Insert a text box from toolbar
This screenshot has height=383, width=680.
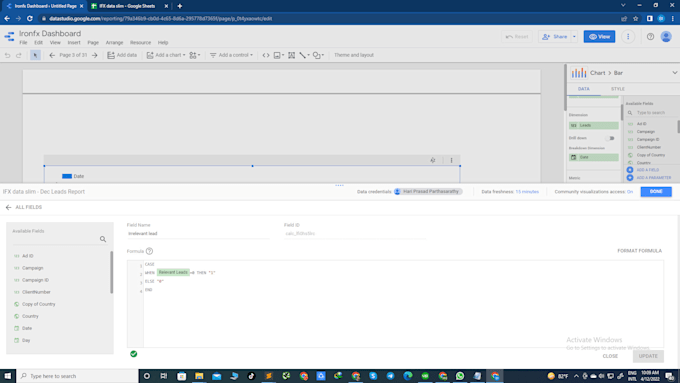pos(291,55)
